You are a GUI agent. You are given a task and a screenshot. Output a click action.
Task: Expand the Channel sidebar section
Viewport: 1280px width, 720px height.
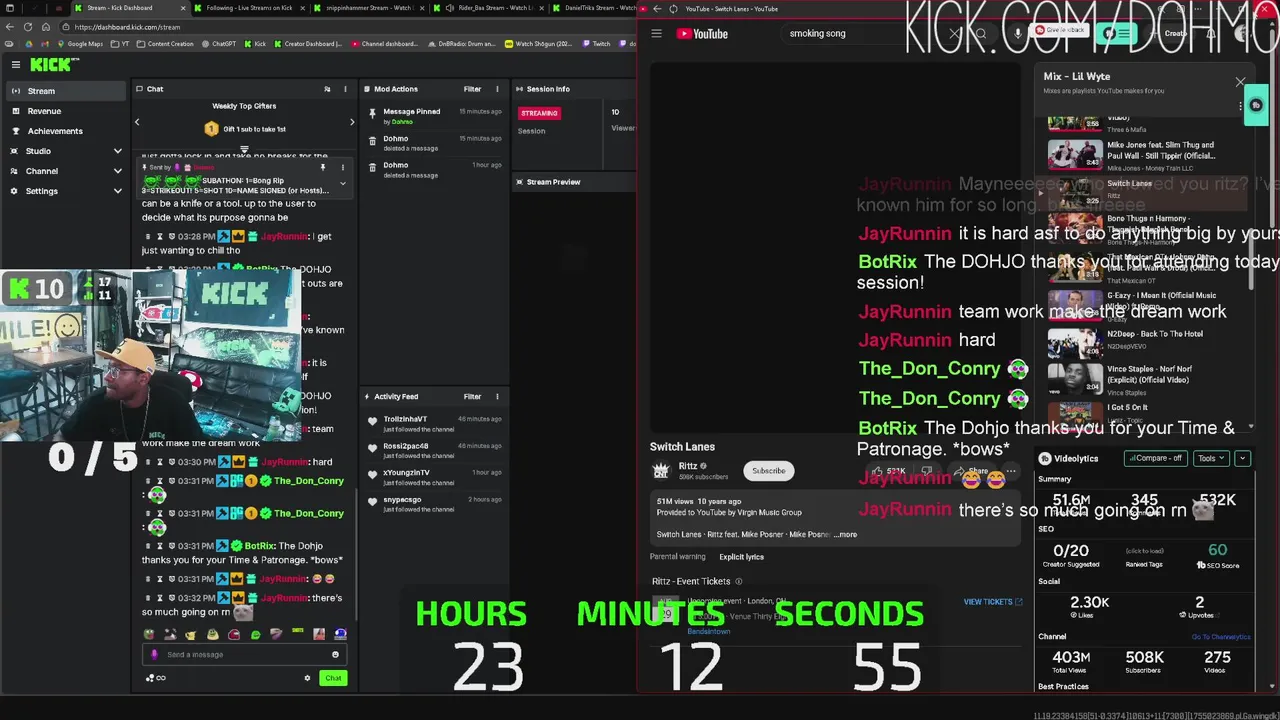pyautogui.click(x=65, y=171)
